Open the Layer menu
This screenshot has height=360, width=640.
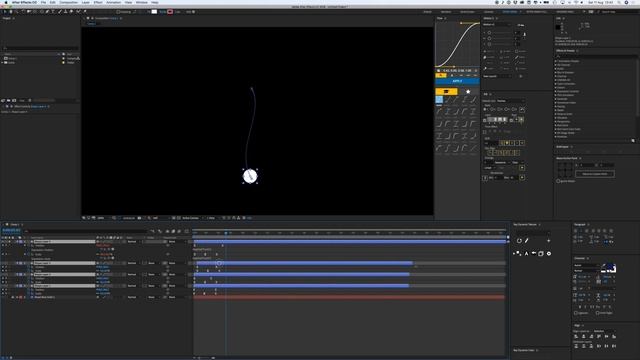[x=85, y=2]
